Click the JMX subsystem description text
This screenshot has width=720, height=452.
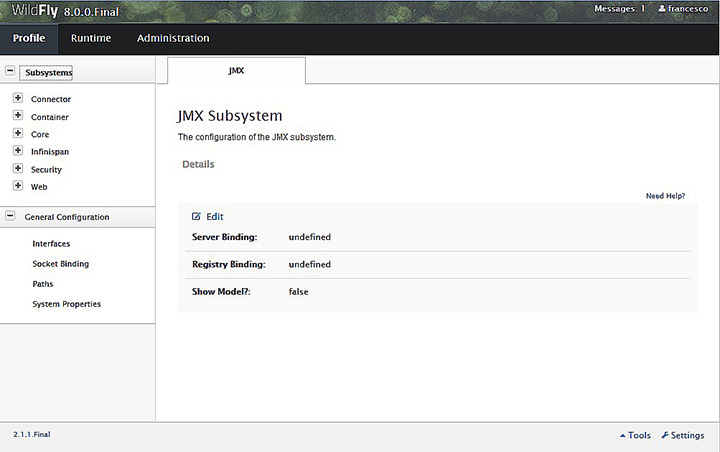pos(257,137)
